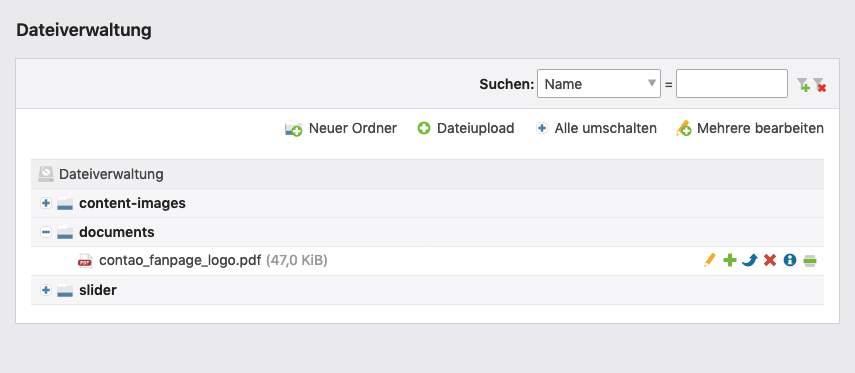Click the documents folder icon
Screen dimensions: 855x373
[x=65, y=232]
